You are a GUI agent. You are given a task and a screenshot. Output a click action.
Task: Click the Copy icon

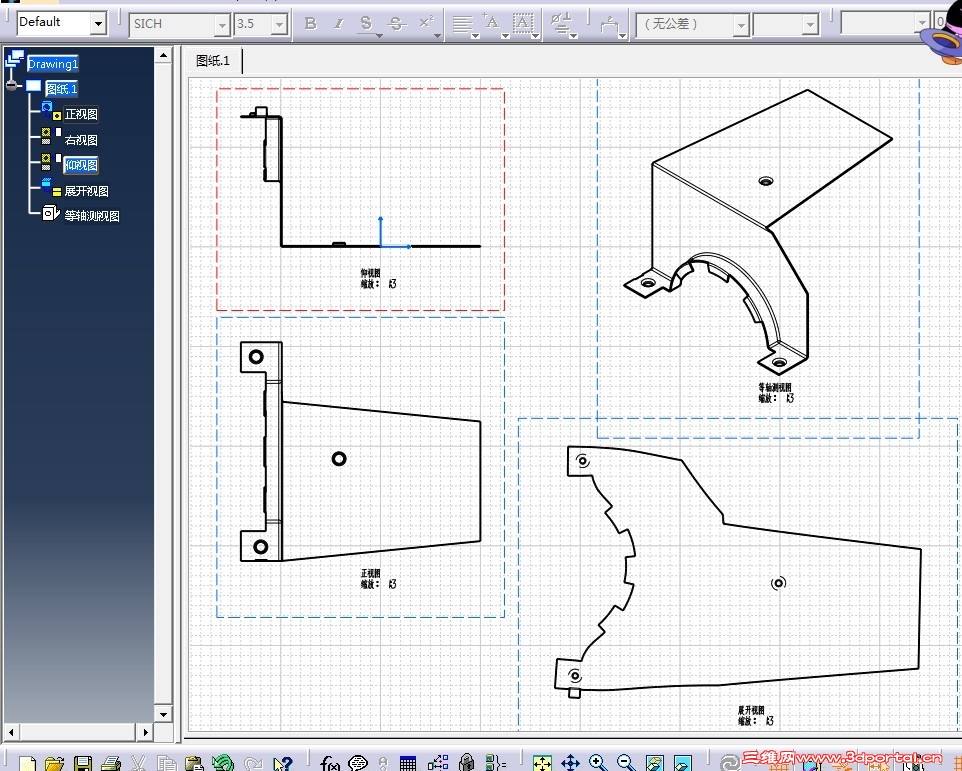166,764
